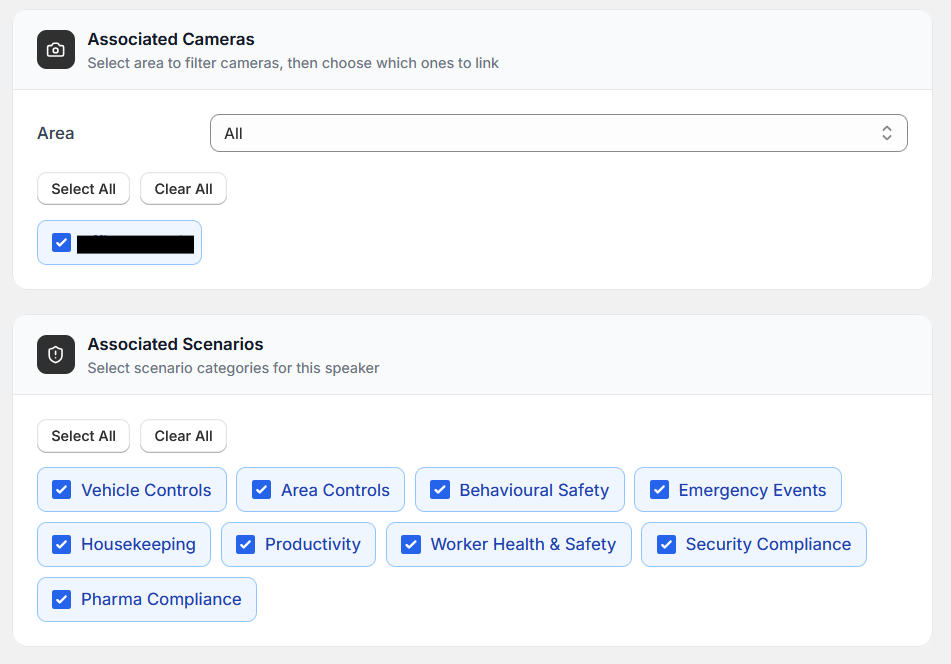Click the shield icon beside Associated Scenarios
The width and height of the screenshot is (951, 664).
[56, 355]
